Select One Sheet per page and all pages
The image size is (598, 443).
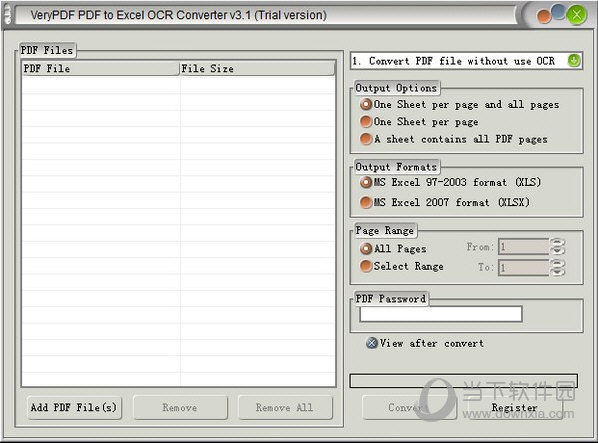[460, 104]
